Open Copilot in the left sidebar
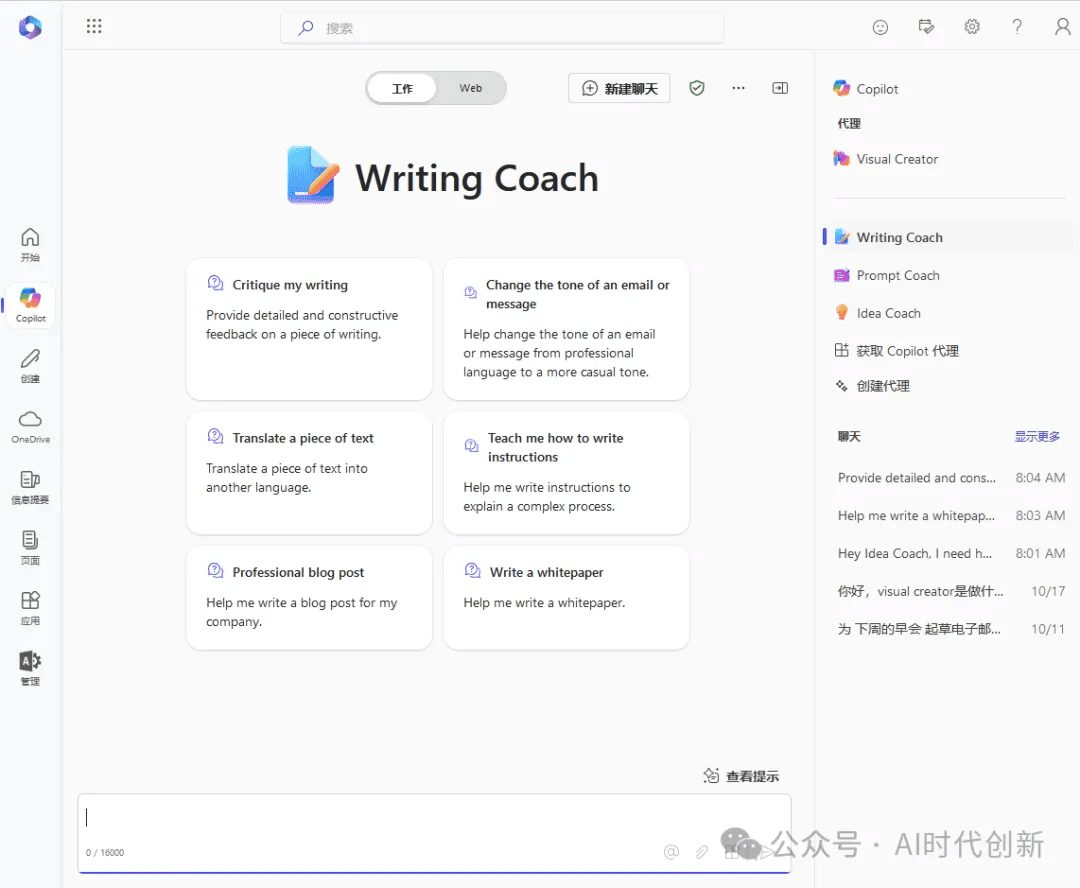This screenshot has width=1080, height=888. coord(30,305)
